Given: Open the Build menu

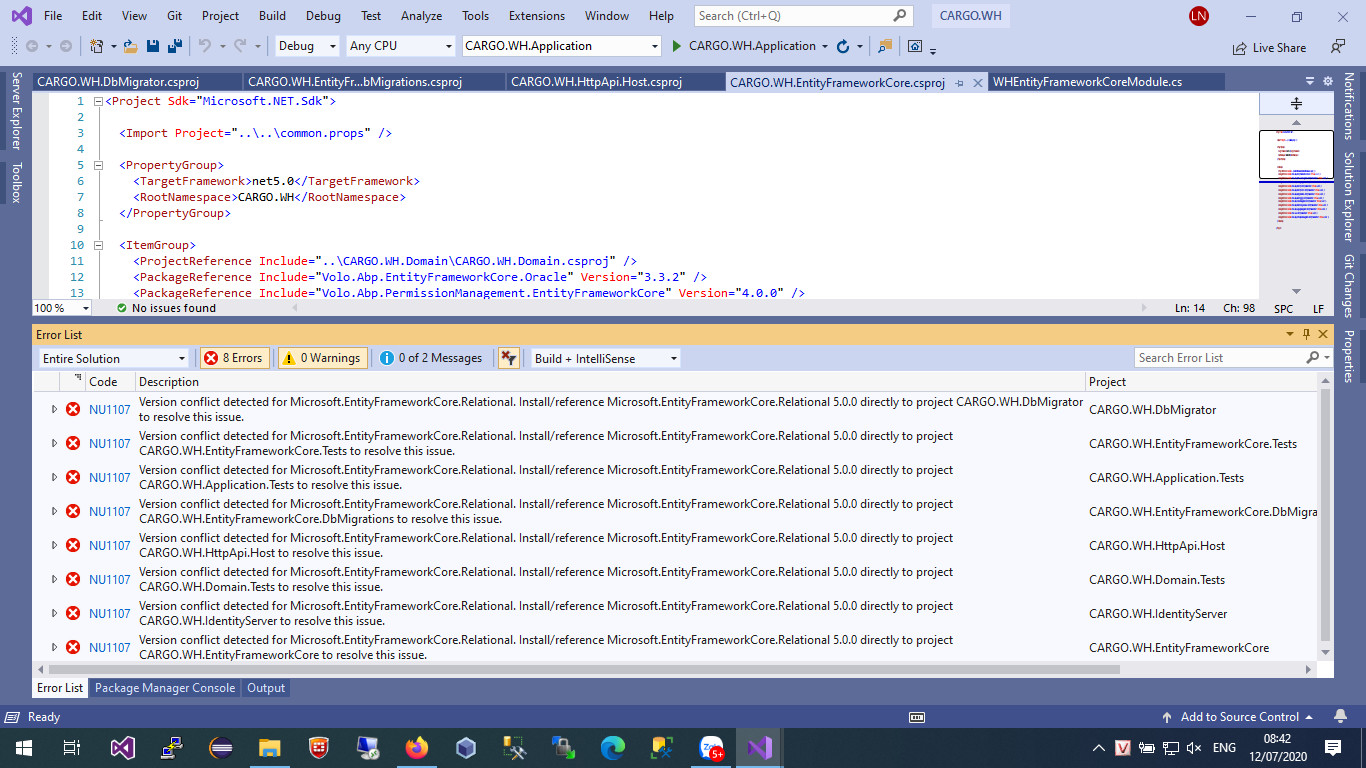Looking at the screenshot, I should (272, 16).
